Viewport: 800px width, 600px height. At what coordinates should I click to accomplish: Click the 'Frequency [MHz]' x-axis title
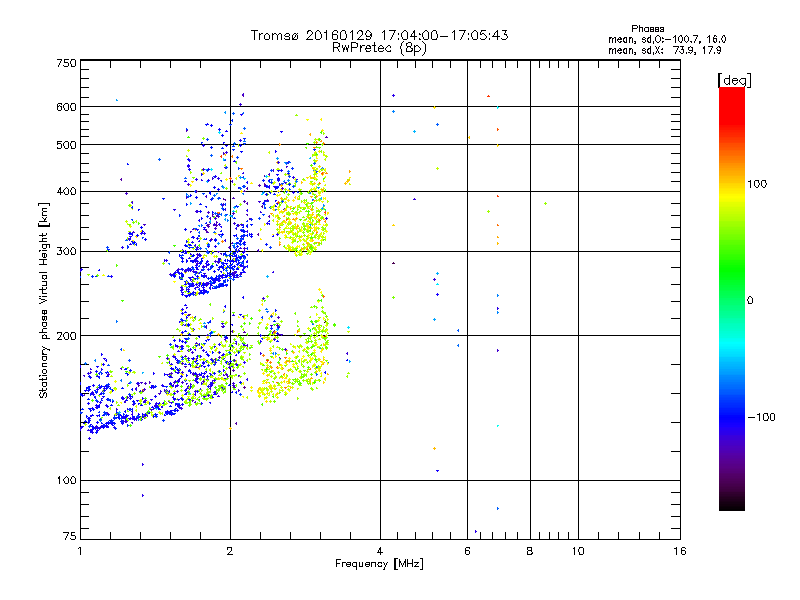point(379,564)
